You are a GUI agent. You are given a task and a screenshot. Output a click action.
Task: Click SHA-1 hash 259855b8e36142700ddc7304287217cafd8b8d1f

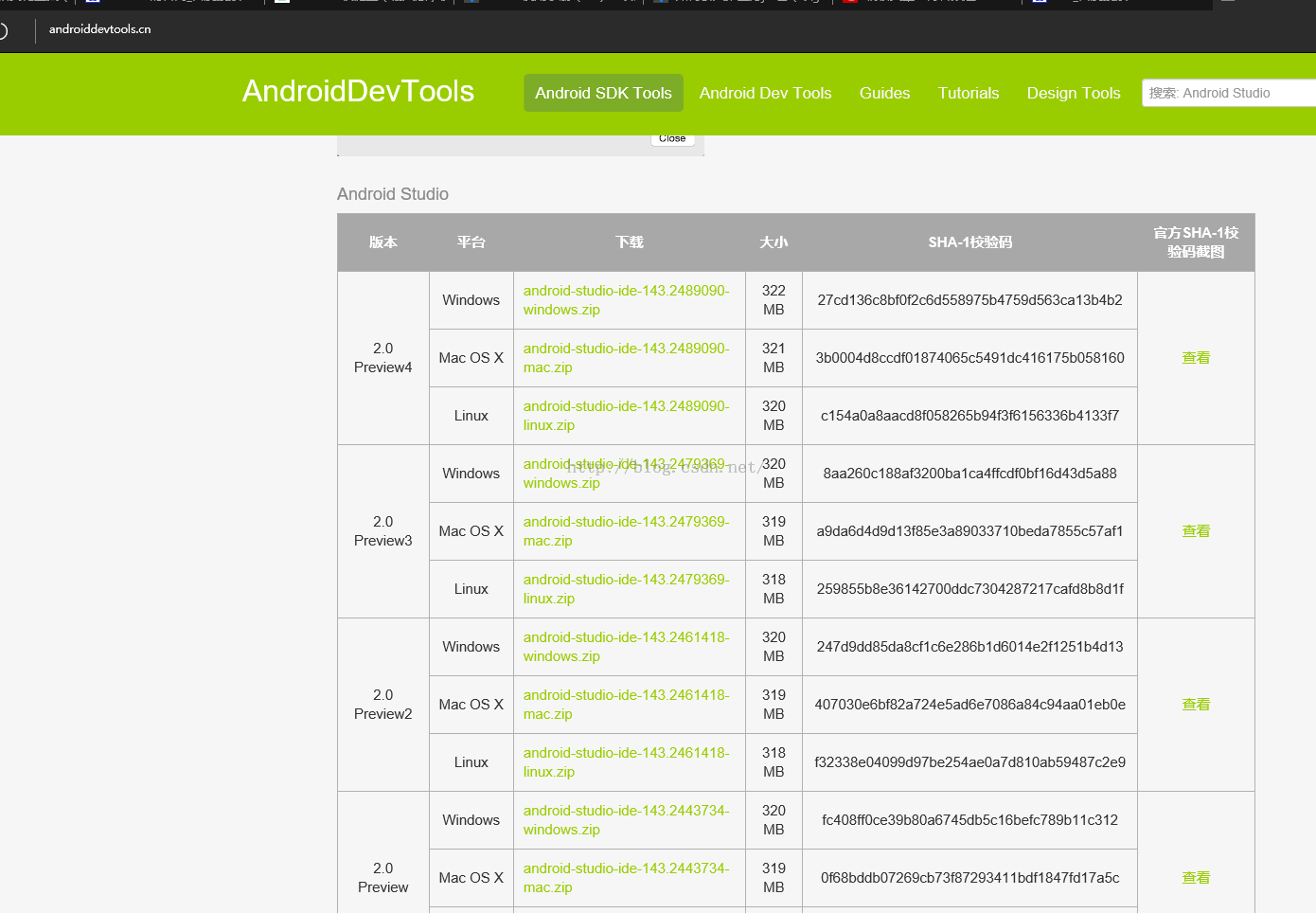pyautogui.click(x=969, y=589)
